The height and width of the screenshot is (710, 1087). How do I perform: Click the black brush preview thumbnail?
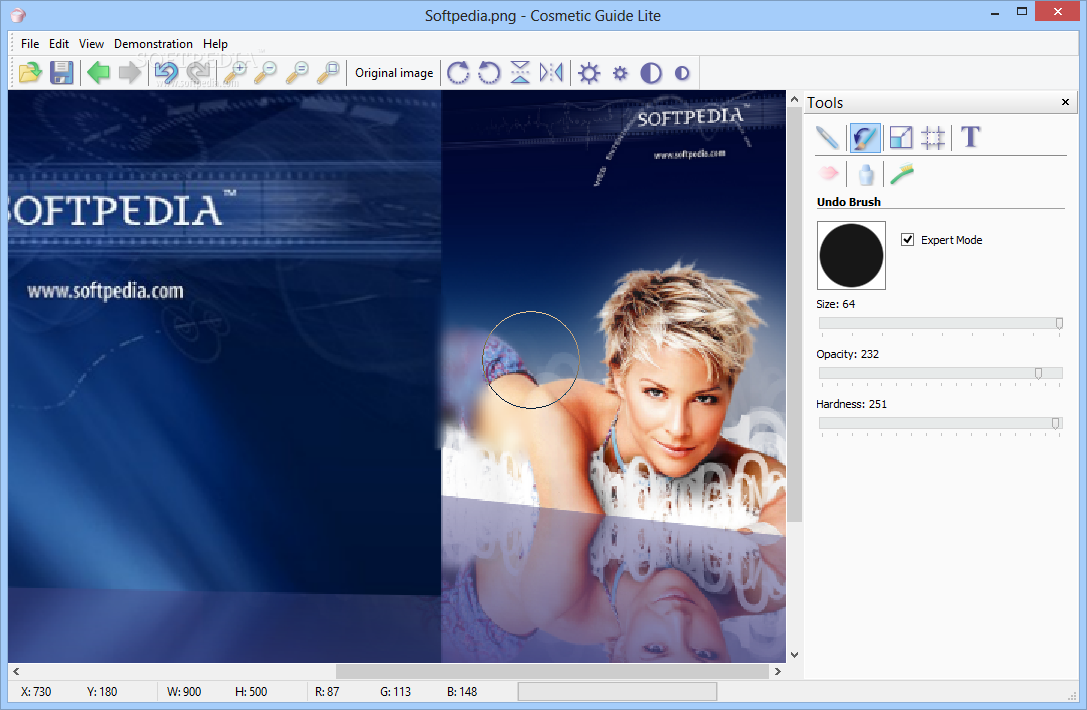851,255
